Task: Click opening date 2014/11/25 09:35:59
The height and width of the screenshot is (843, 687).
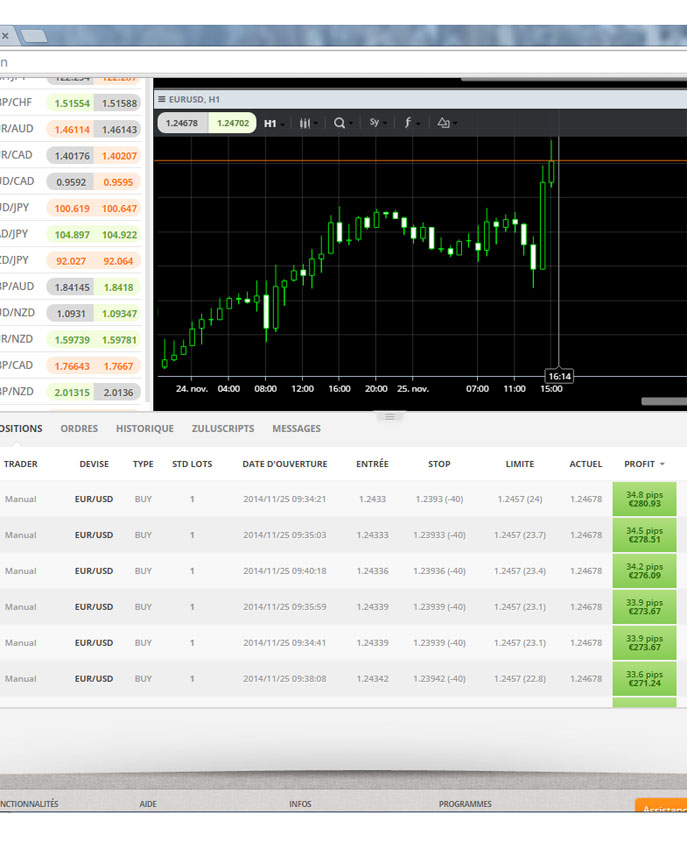Action: (284, 607)
